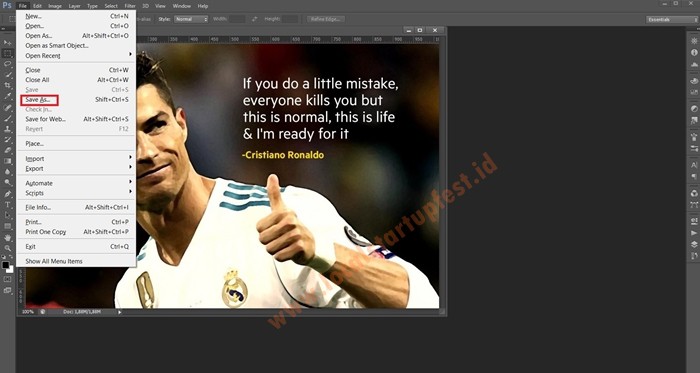Expand the Automate submenu
Viewport: 700px width, 373px height.
pyautogui.click(x=76, y=183)
